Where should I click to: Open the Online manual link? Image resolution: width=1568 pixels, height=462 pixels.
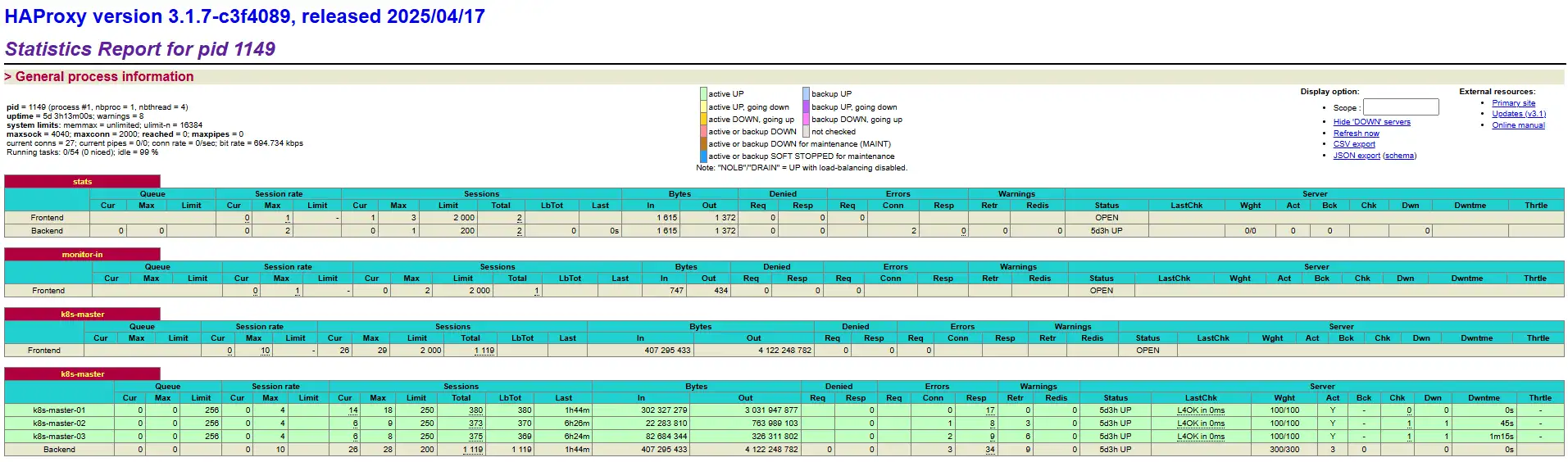(1518, 125)
